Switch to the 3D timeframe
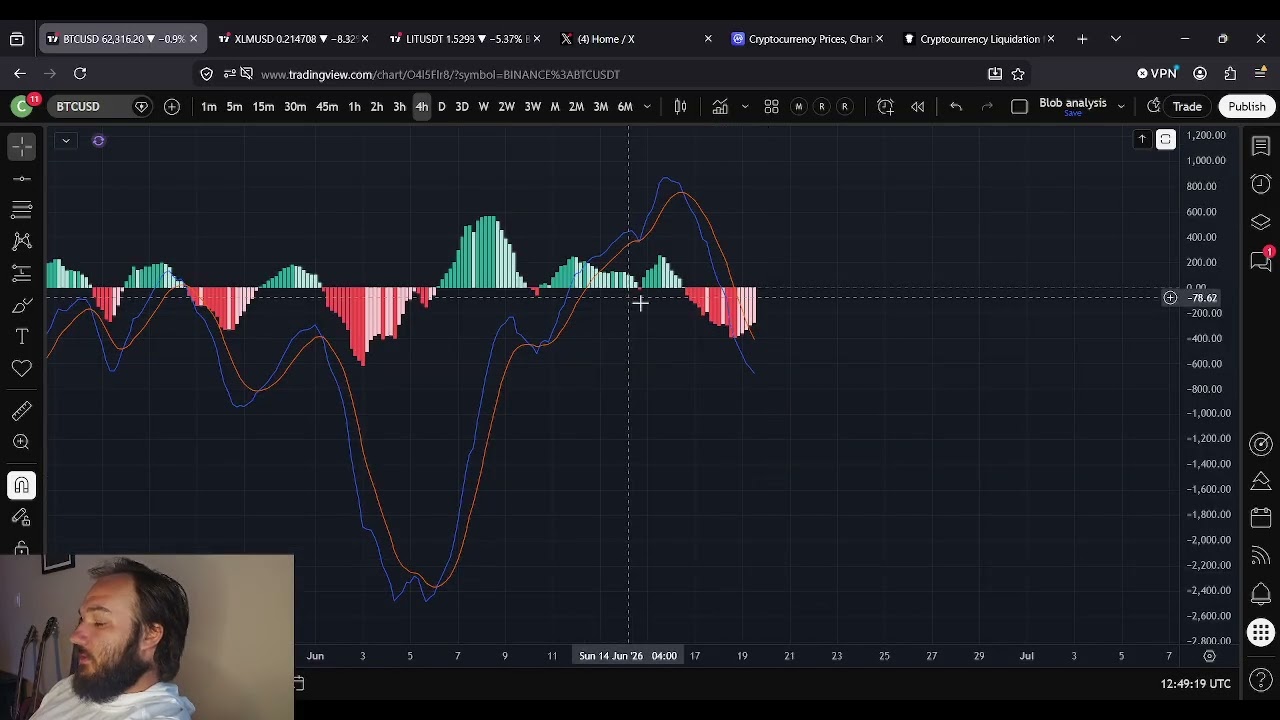 (x=462, y=106)
